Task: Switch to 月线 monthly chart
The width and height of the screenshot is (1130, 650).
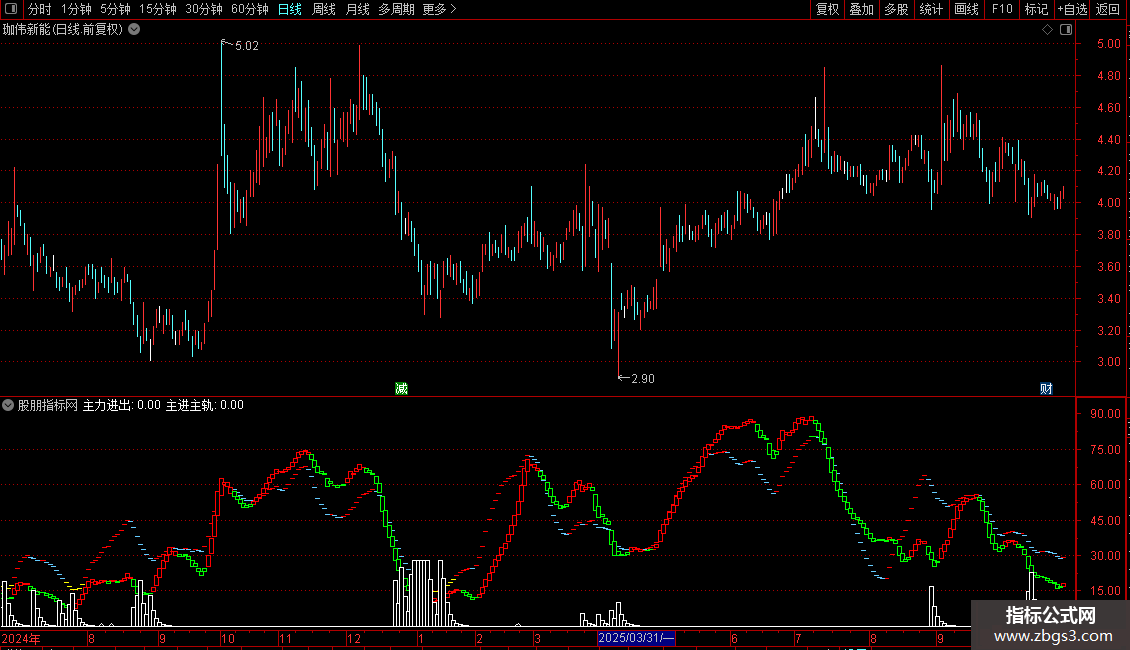Action: tap(357, 9)
